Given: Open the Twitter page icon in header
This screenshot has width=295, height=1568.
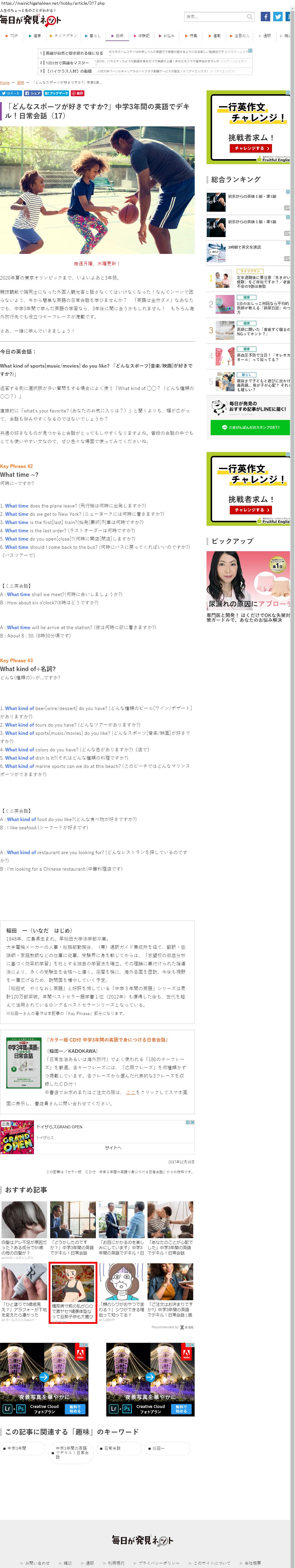Looking at the screenshot, I should [x=277, y=17].
